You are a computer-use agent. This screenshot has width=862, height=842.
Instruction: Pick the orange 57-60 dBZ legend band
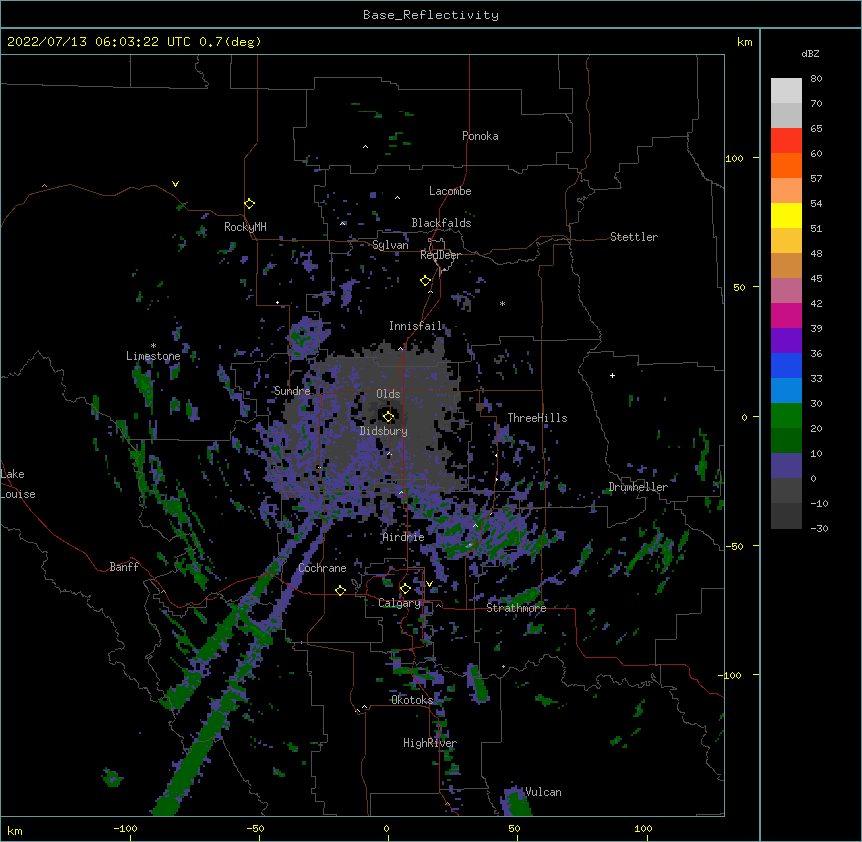click(786, 165)
